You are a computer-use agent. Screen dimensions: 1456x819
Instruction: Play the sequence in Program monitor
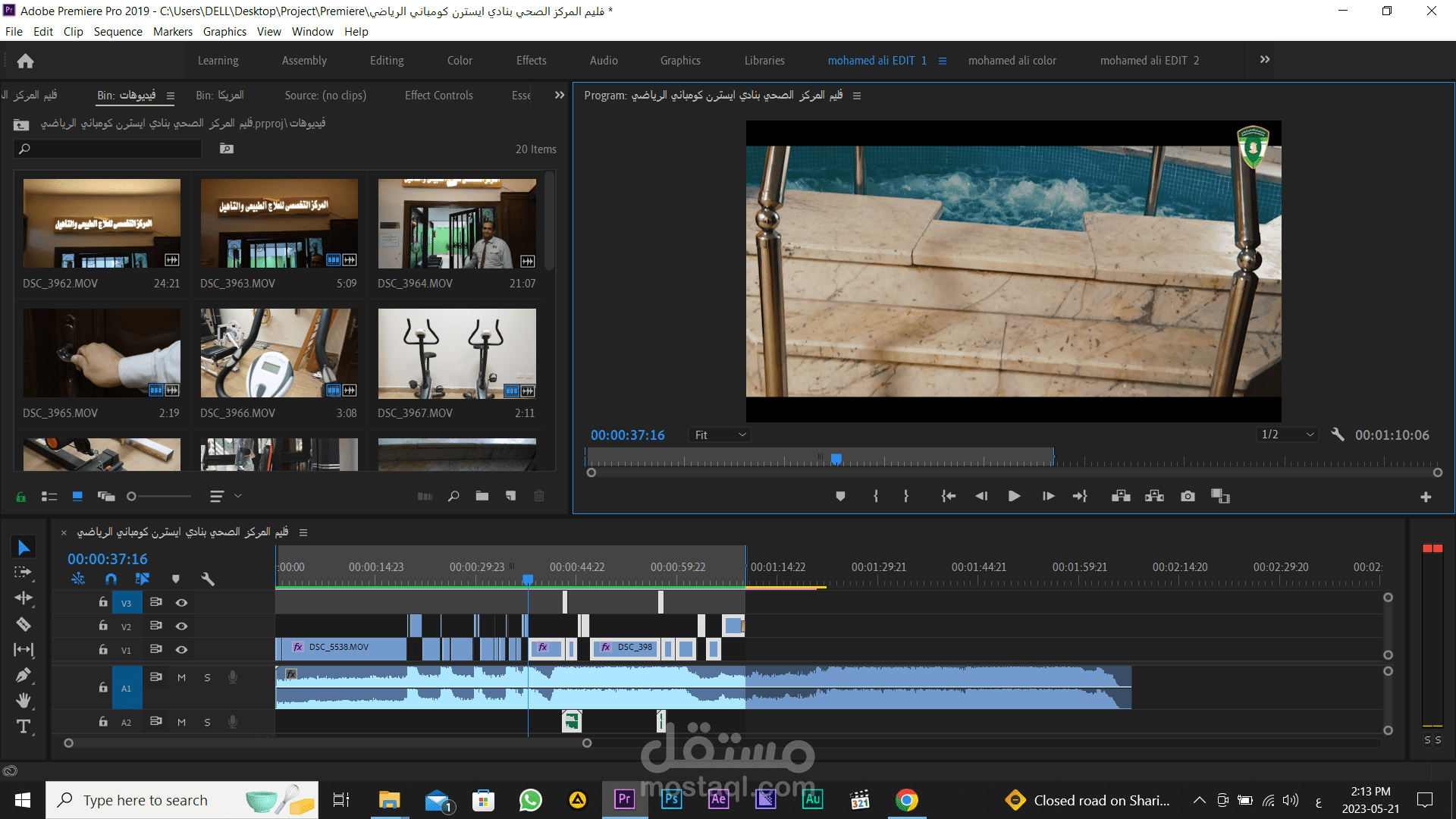click(x=1014, y=496)
